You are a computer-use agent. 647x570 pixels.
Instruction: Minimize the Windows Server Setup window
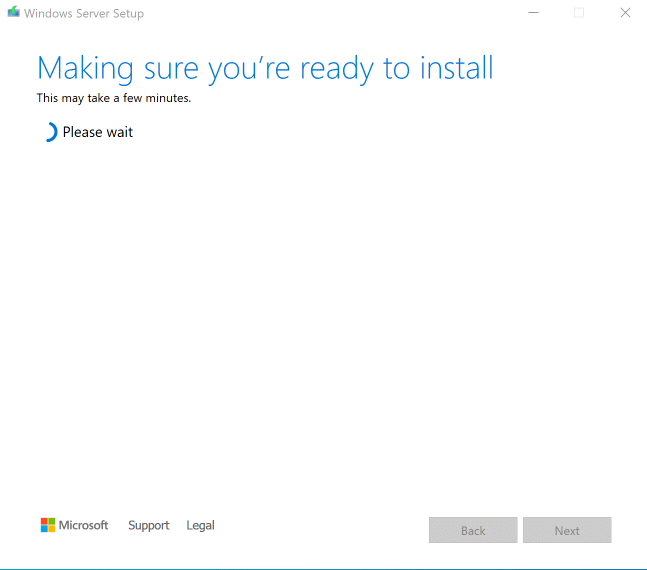[533, 13]
